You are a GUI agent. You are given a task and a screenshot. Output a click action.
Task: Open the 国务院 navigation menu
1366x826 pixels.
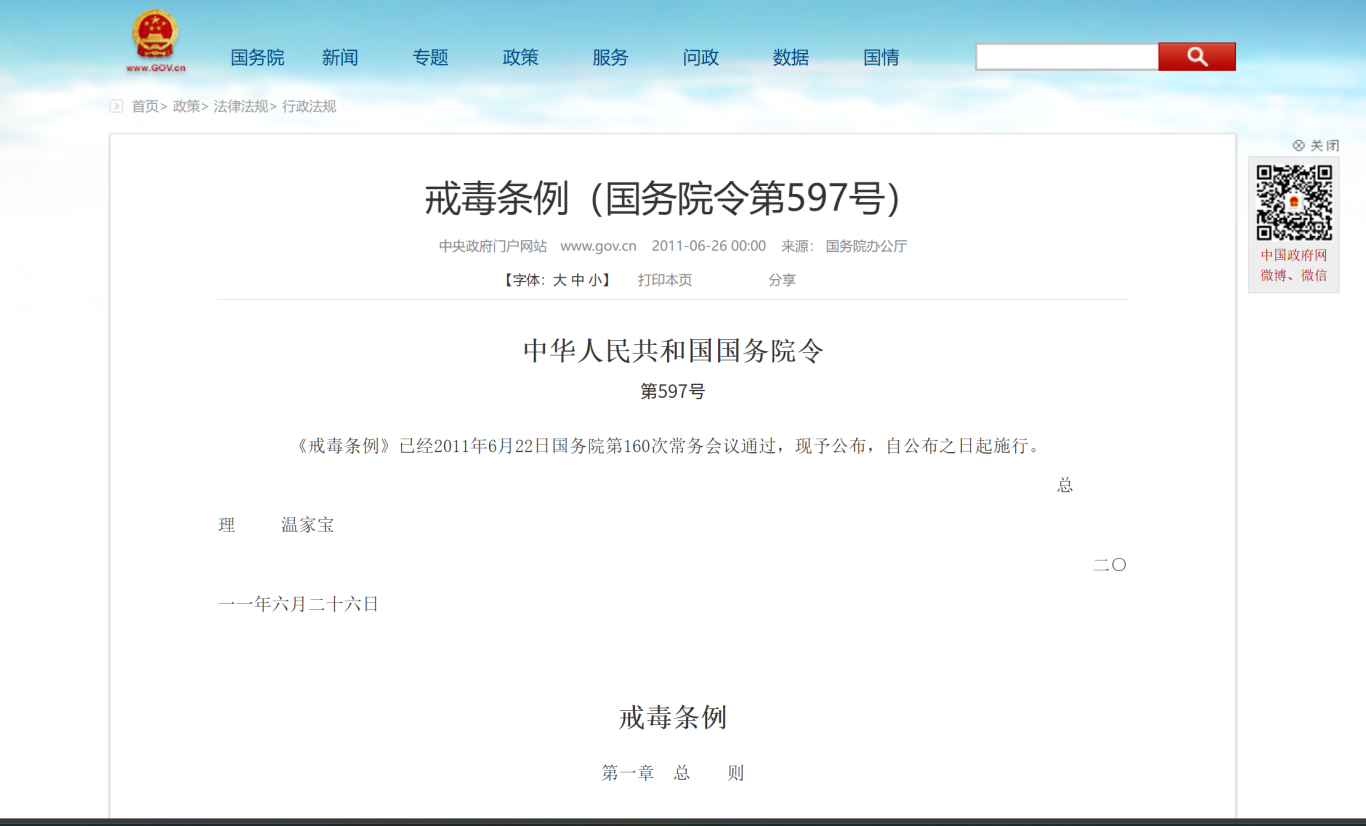coord(257,57)
